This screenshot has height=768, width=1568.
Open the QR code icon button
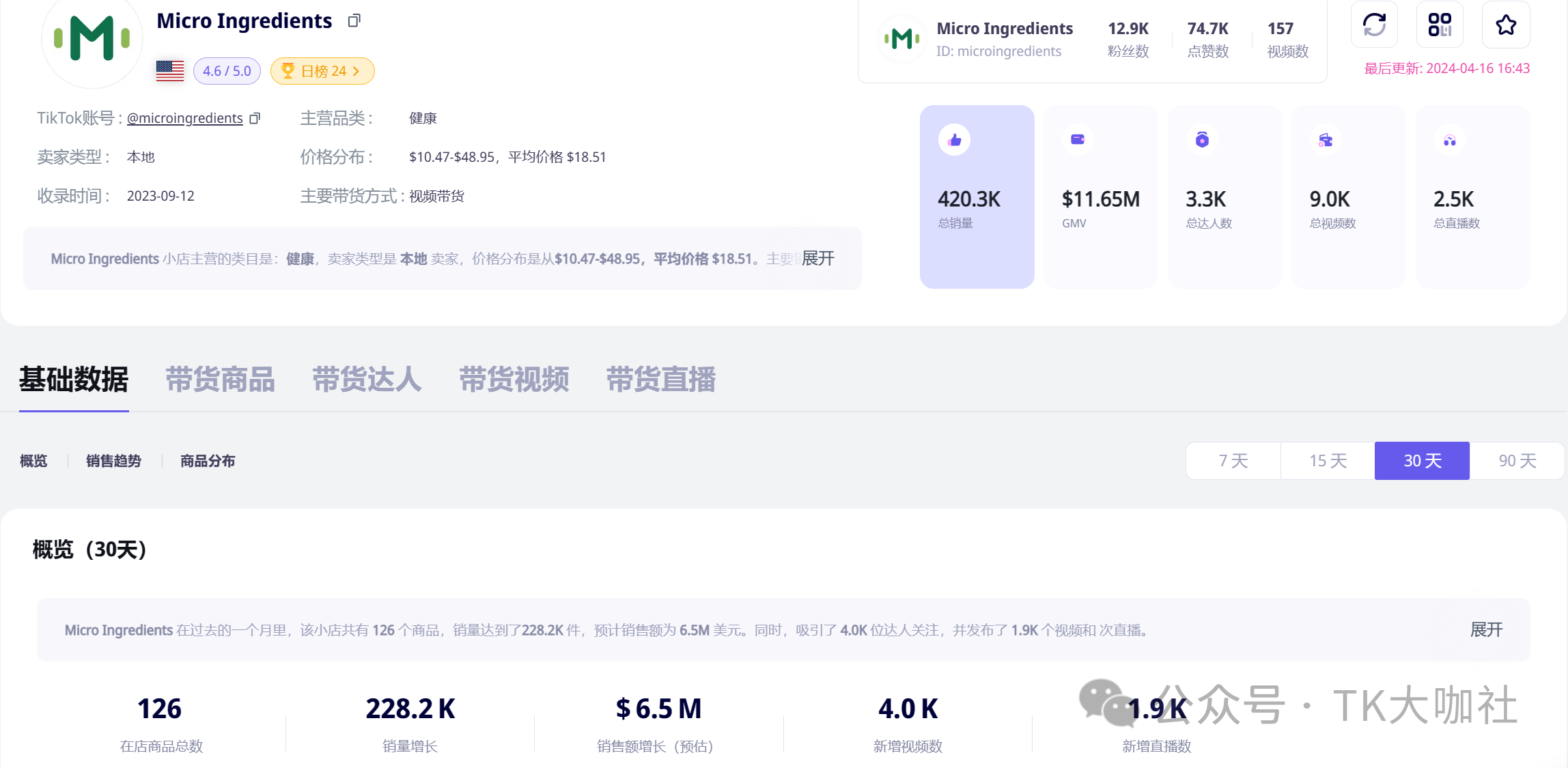(1440, 25)
